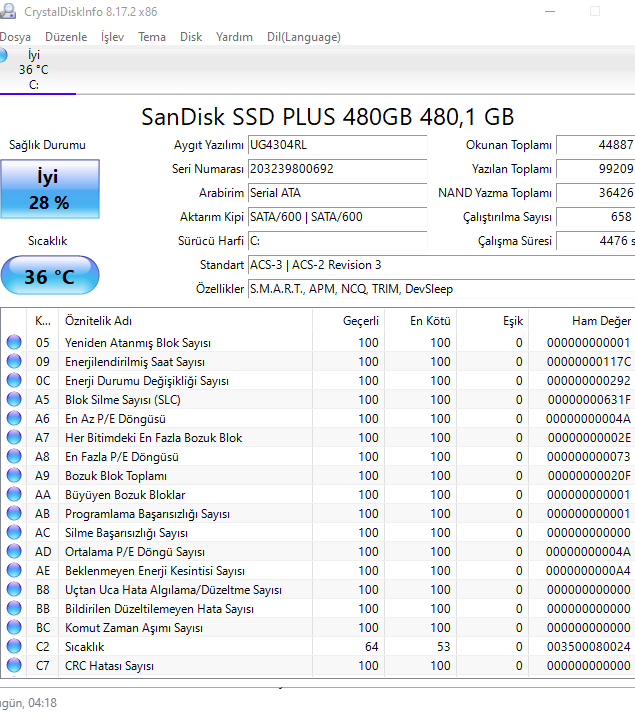
Task: Click the Aygıt Yazılımı field UG4304RL
Action: pos(337,145)
